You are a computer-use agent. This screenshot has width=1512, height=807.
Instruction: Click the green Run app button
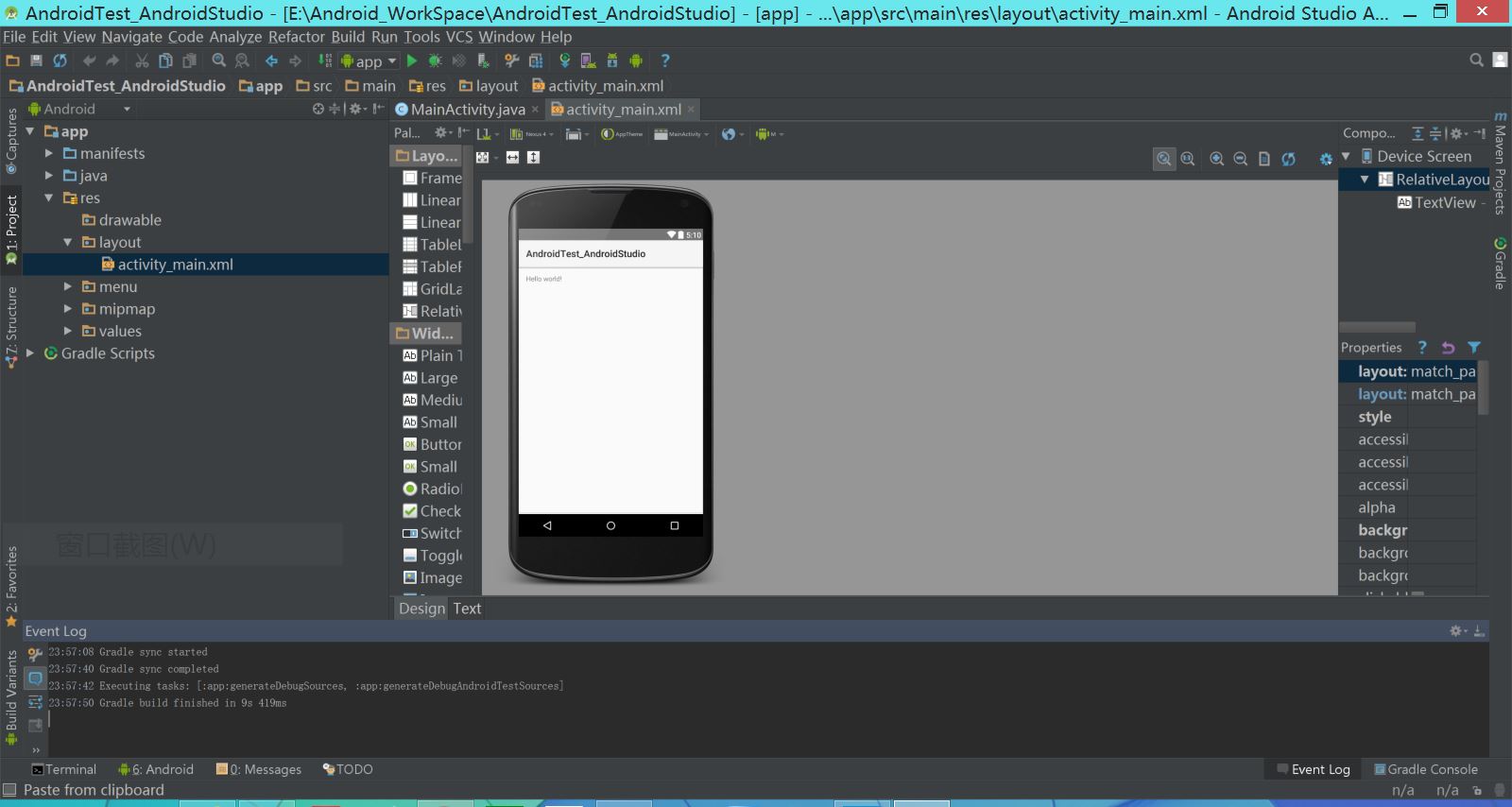tap(412, 60)
